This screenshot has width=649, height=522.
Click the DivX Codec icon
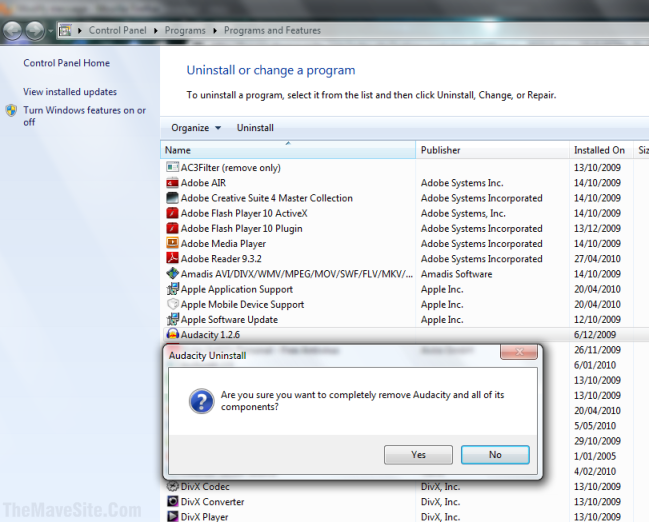pyautogui.click(x=172, y=486)
